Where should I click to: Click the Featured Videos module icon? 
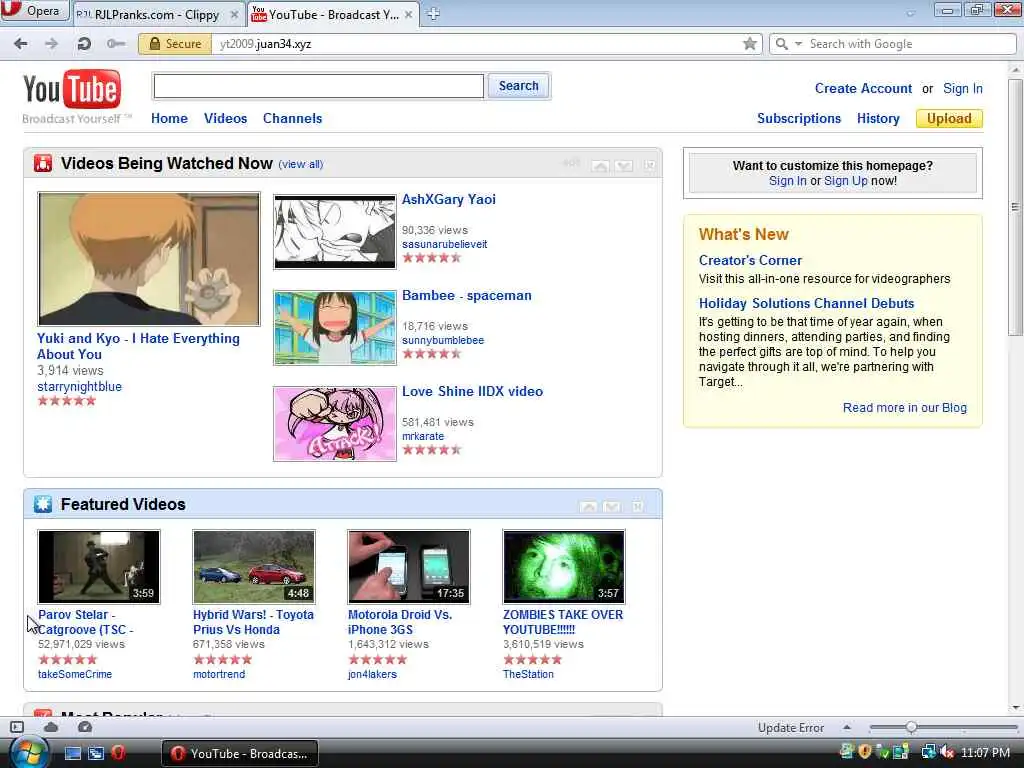[42, 504]
